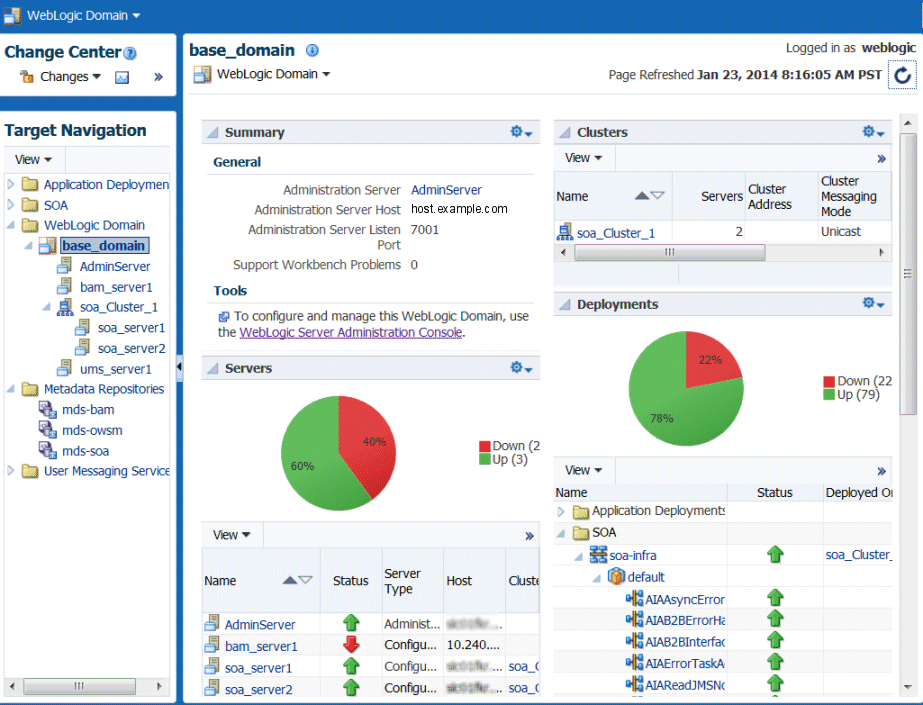The image size is (923, 705).
Task: Click the navigation pane horizontal scrollbar thumb
Action: coord(79,686)
